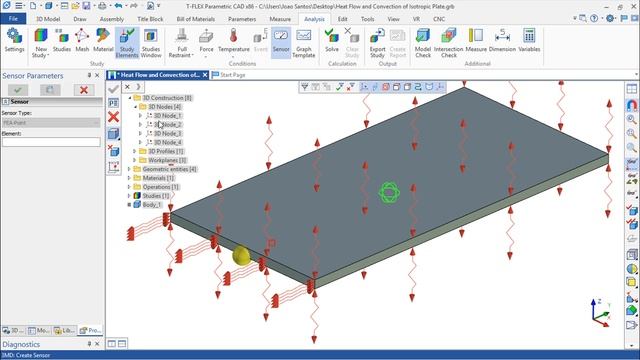Click the Sensor tool in ribbon

click(281, 43)
